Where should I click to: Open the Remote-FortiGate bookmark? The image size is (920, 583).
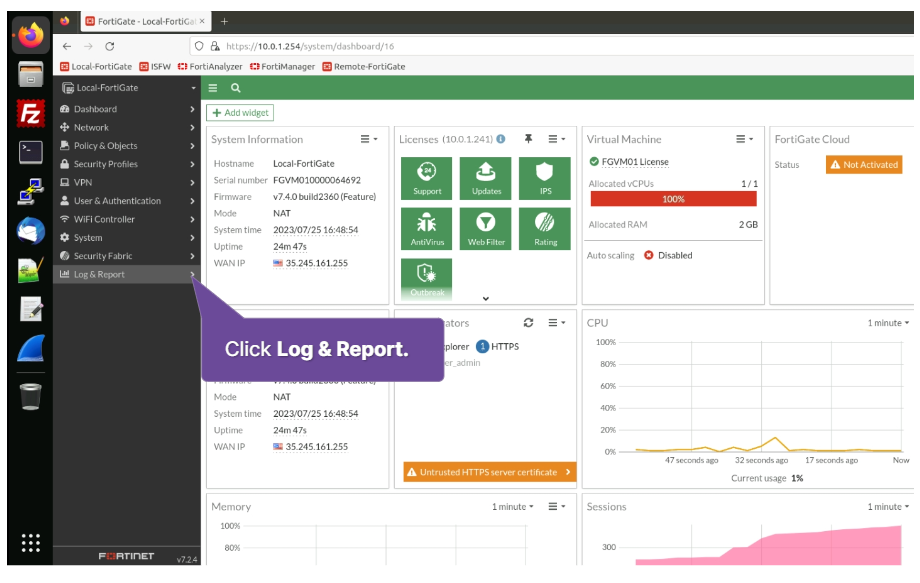click(364, 66)
